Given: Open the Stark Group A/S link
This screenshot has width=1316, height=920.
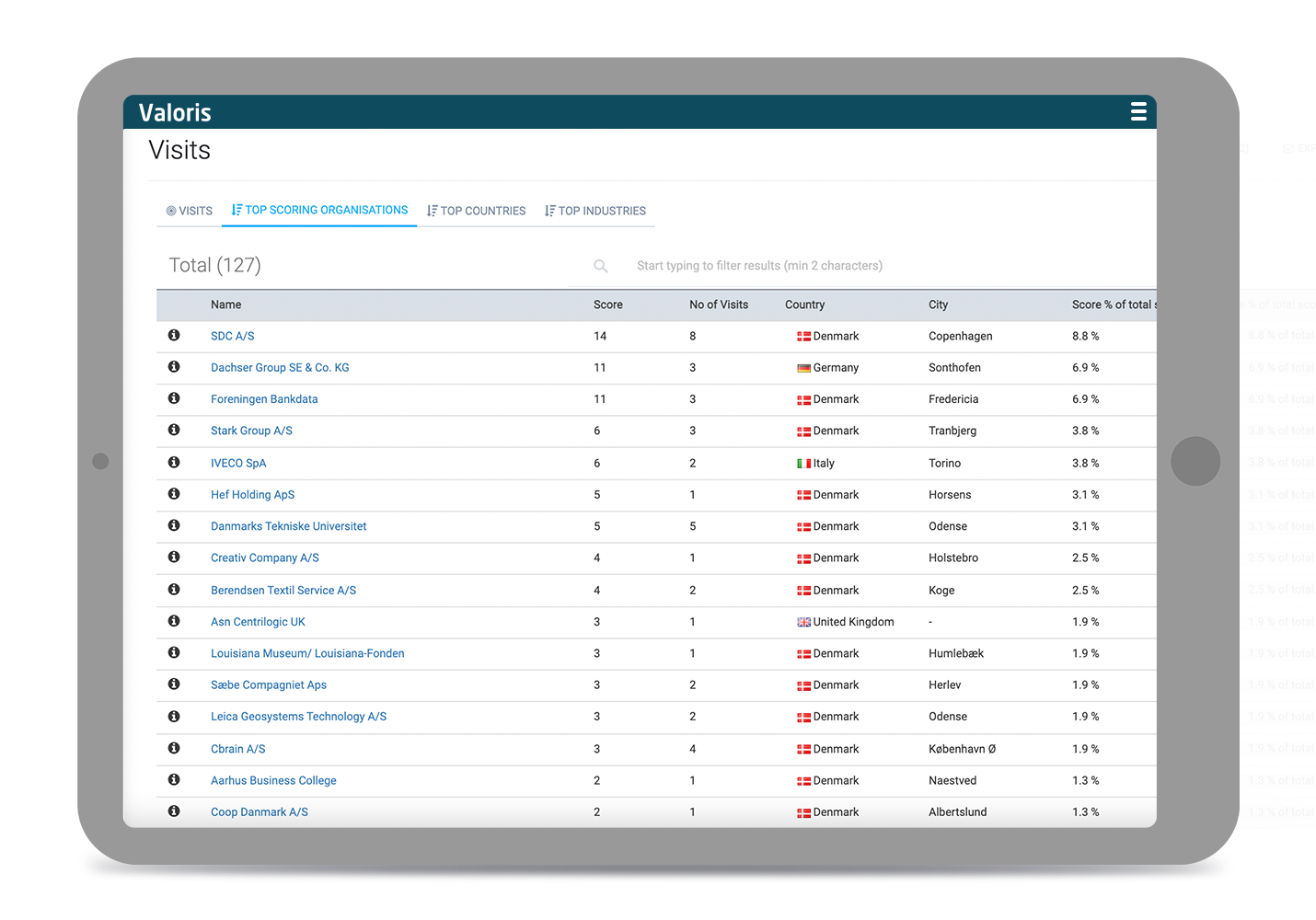Looking at the screenshot, I should [251, 431].
